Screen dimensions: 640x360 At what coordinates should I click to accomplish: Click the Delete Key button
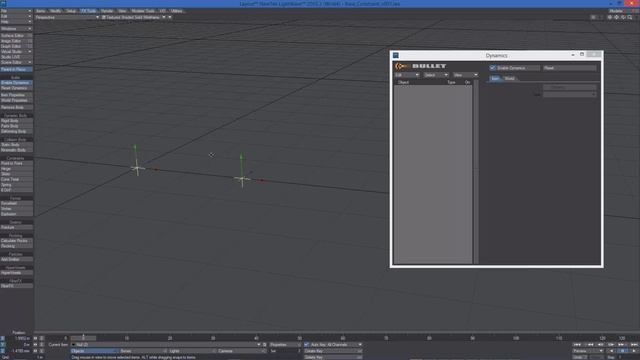point(333,357)
